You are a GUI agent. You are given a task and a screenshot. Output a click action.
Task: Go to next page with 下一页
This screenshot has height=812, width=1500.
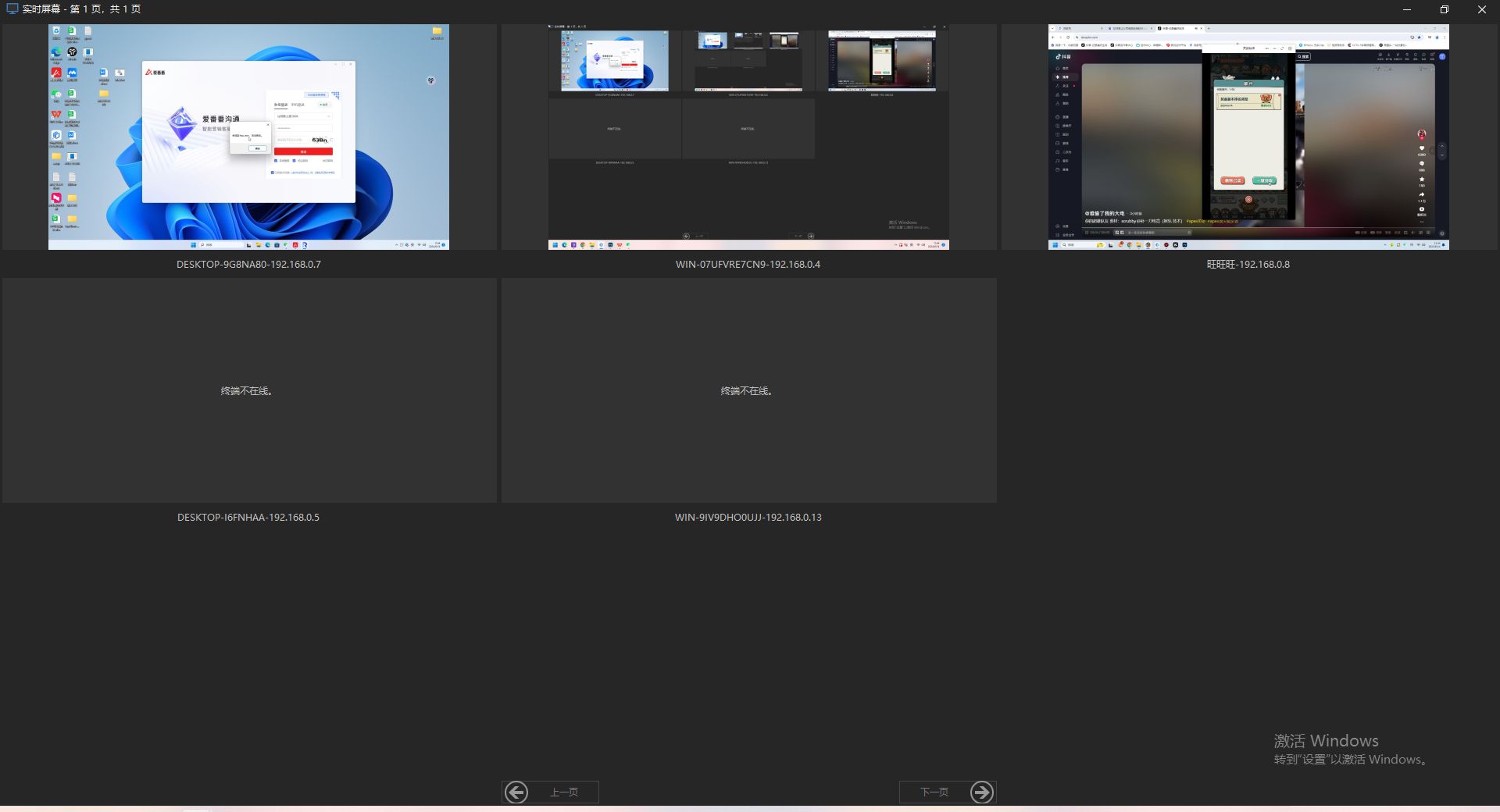click(948, 792)
